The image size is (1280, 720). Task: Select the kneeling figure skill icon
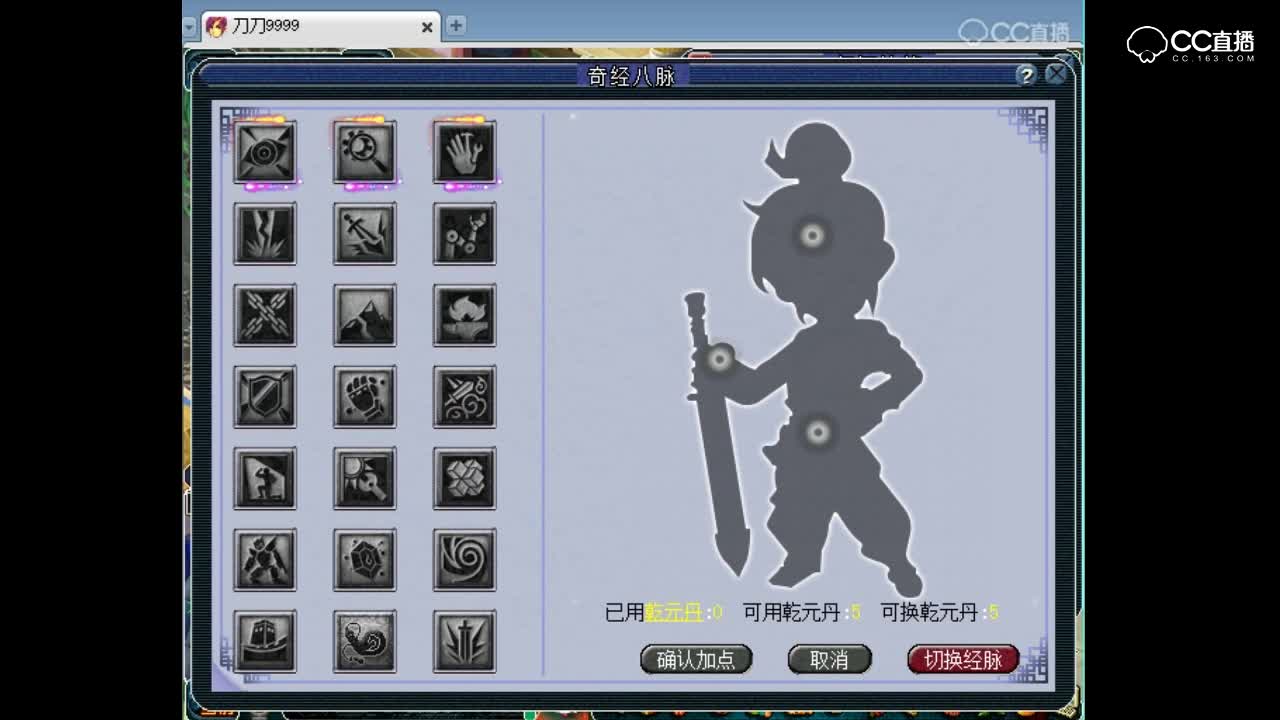tap(265, 478)
